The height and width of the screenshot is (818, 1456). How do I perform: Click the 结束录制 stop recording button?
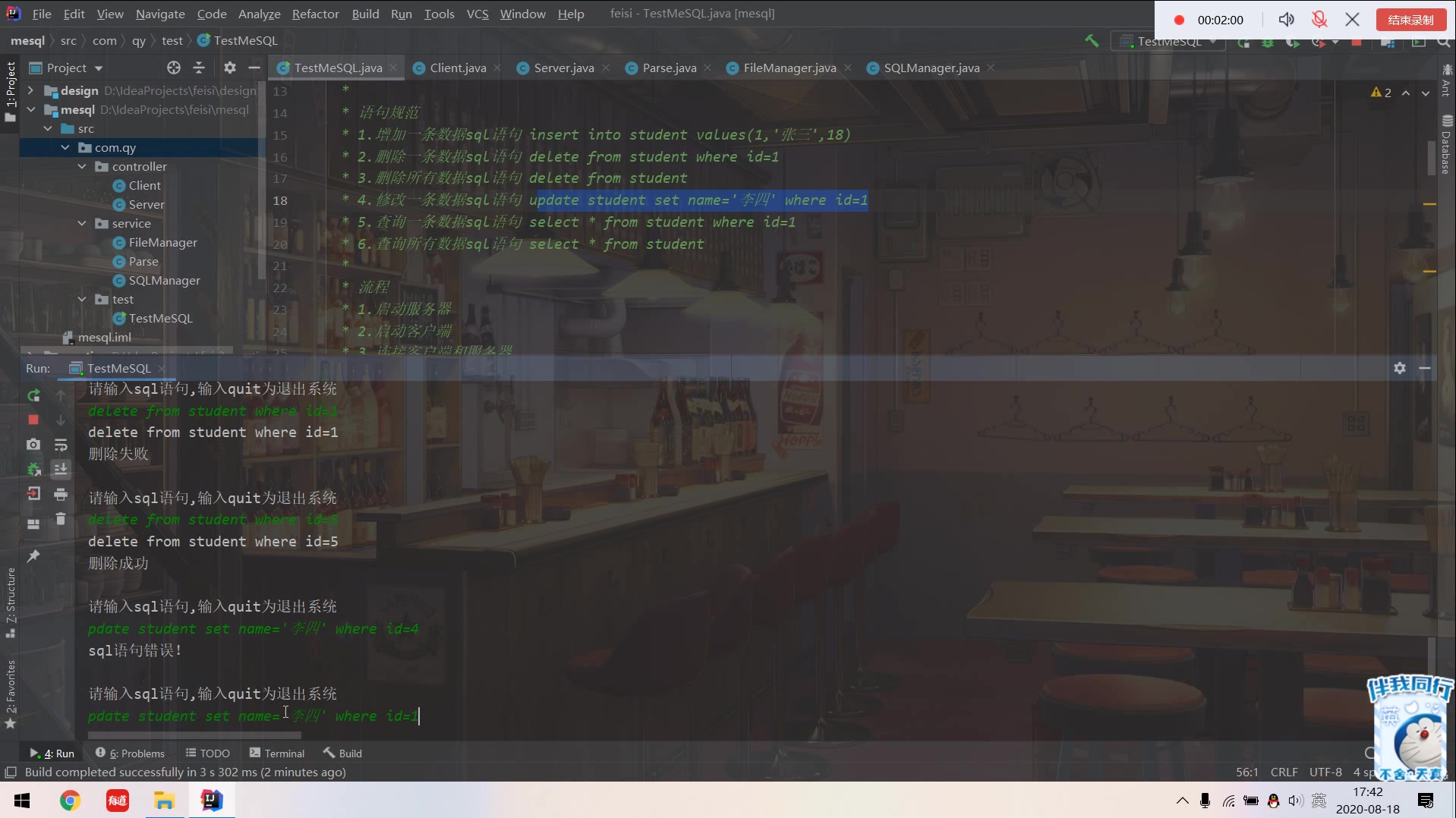1410,19
